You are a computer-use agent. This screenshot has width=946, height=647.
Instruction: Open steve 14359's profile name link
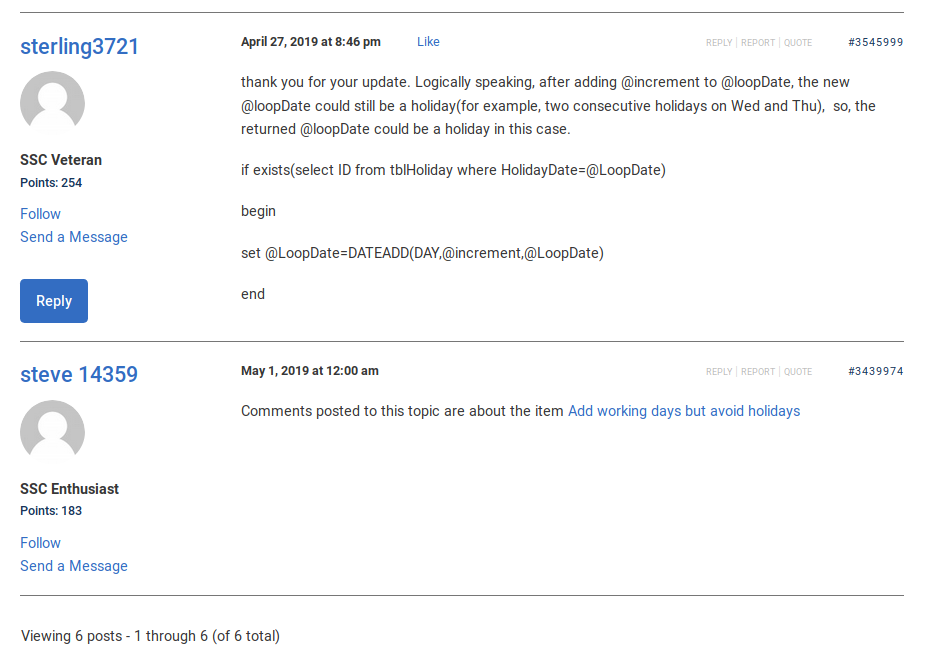[79, 375]
